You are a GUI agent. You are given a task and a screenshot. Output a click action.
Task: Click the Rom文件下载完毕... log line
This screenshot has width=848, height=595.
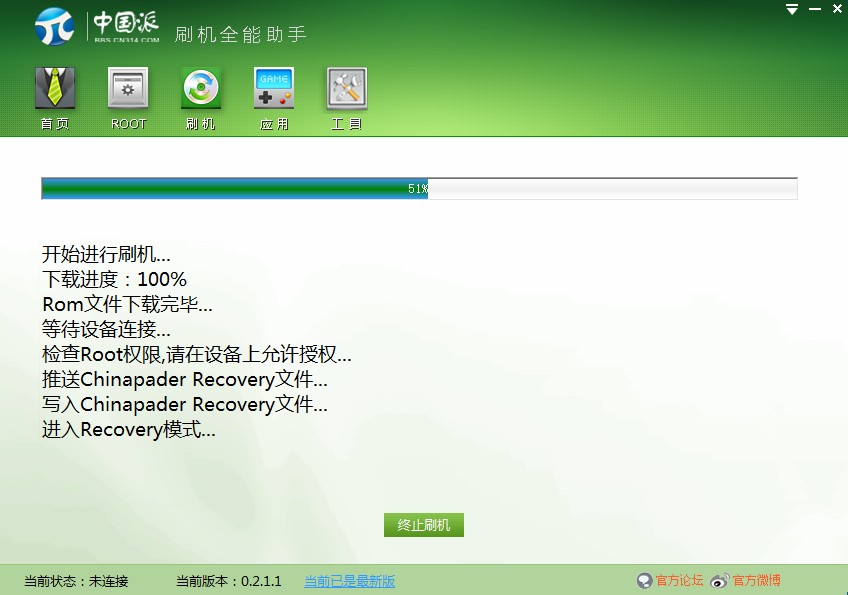127,304
